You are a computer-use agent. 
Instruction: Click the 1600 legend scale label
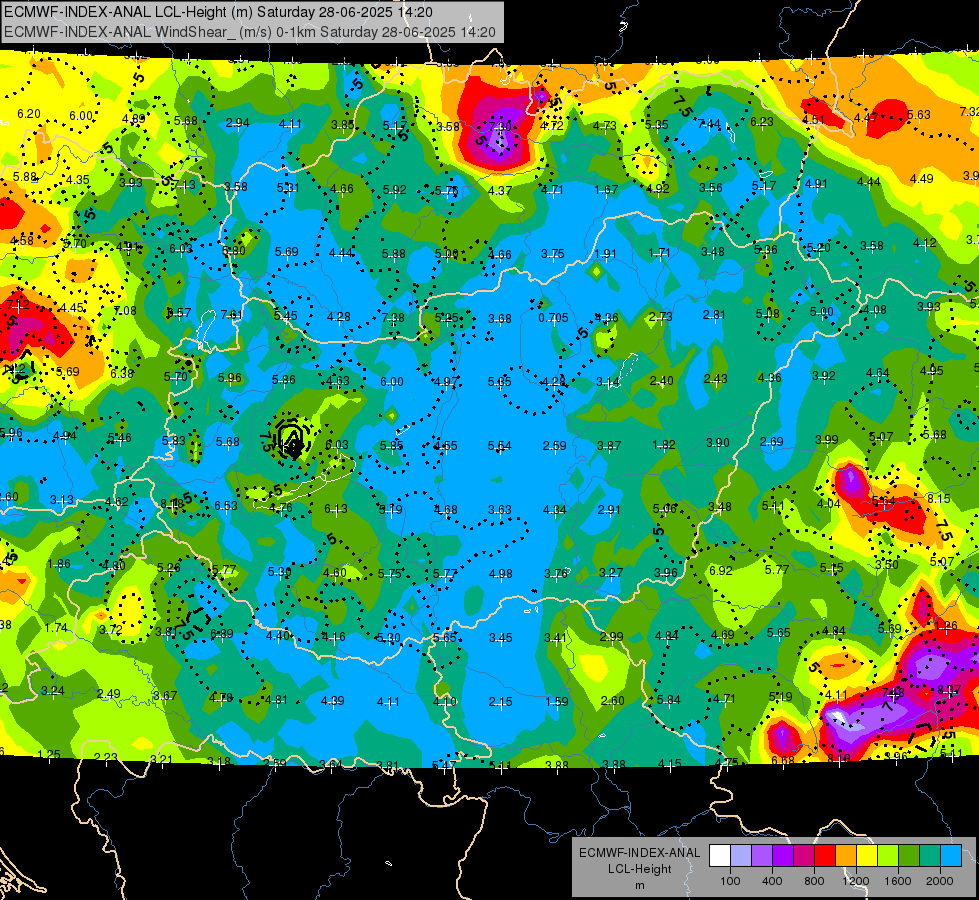[898, 881]
